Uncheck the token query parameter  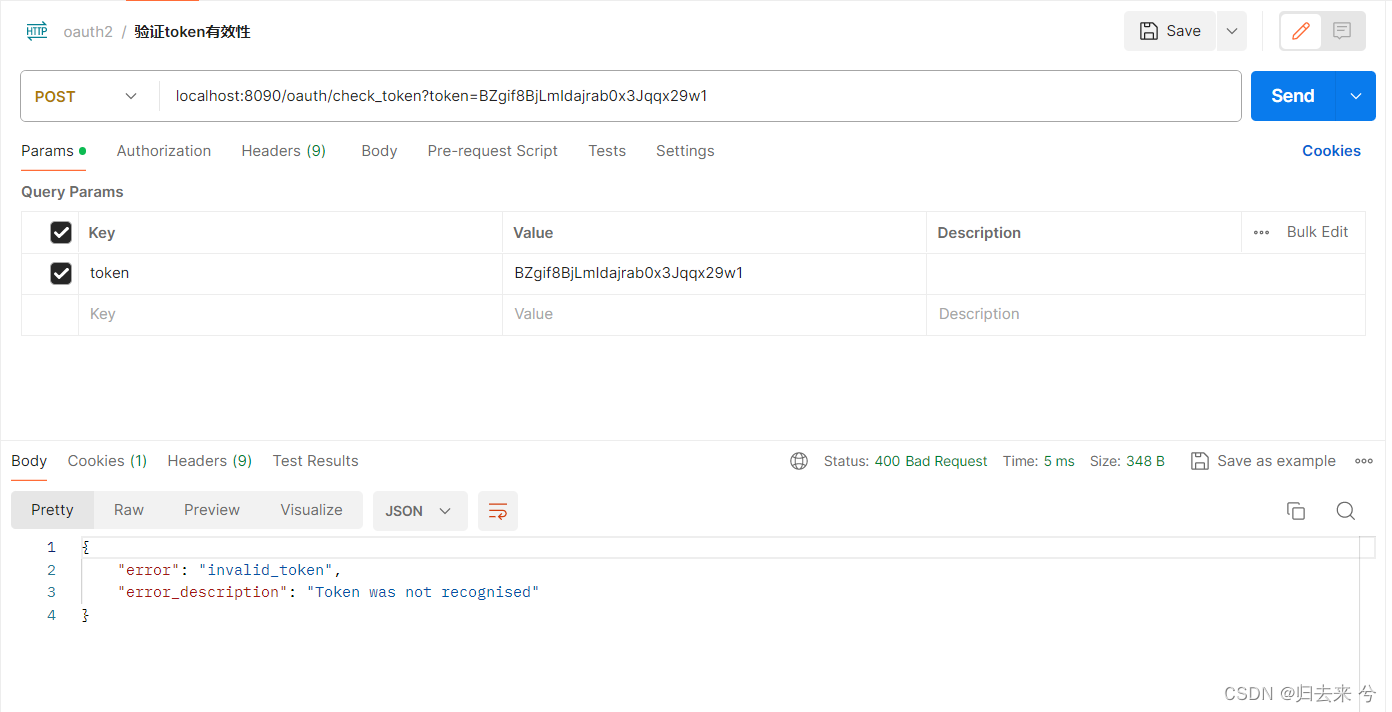[61, 273]
